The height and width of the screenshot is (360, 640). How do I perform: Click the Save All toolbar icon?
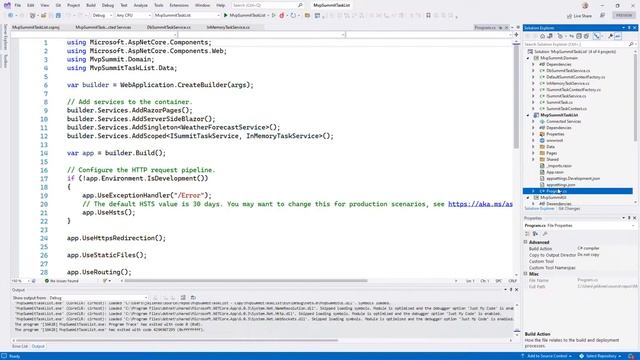(x=58, y=15)
